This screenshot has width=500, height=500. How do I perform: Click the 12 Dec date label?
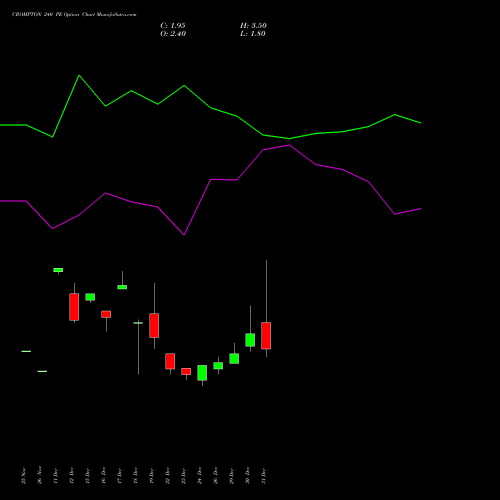(x=71, y=476)
